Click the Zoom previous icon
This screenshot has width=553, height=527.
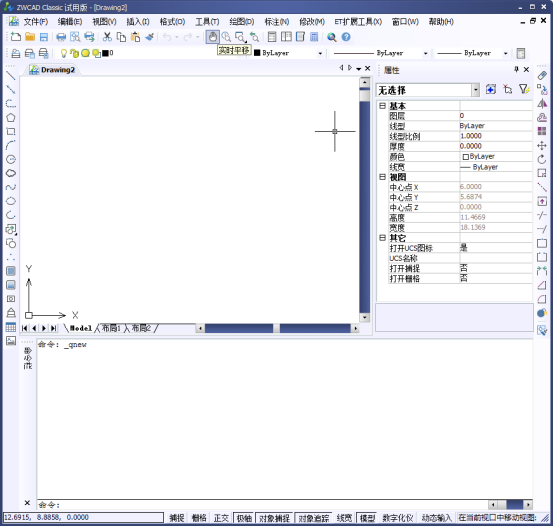coord(254,37)
